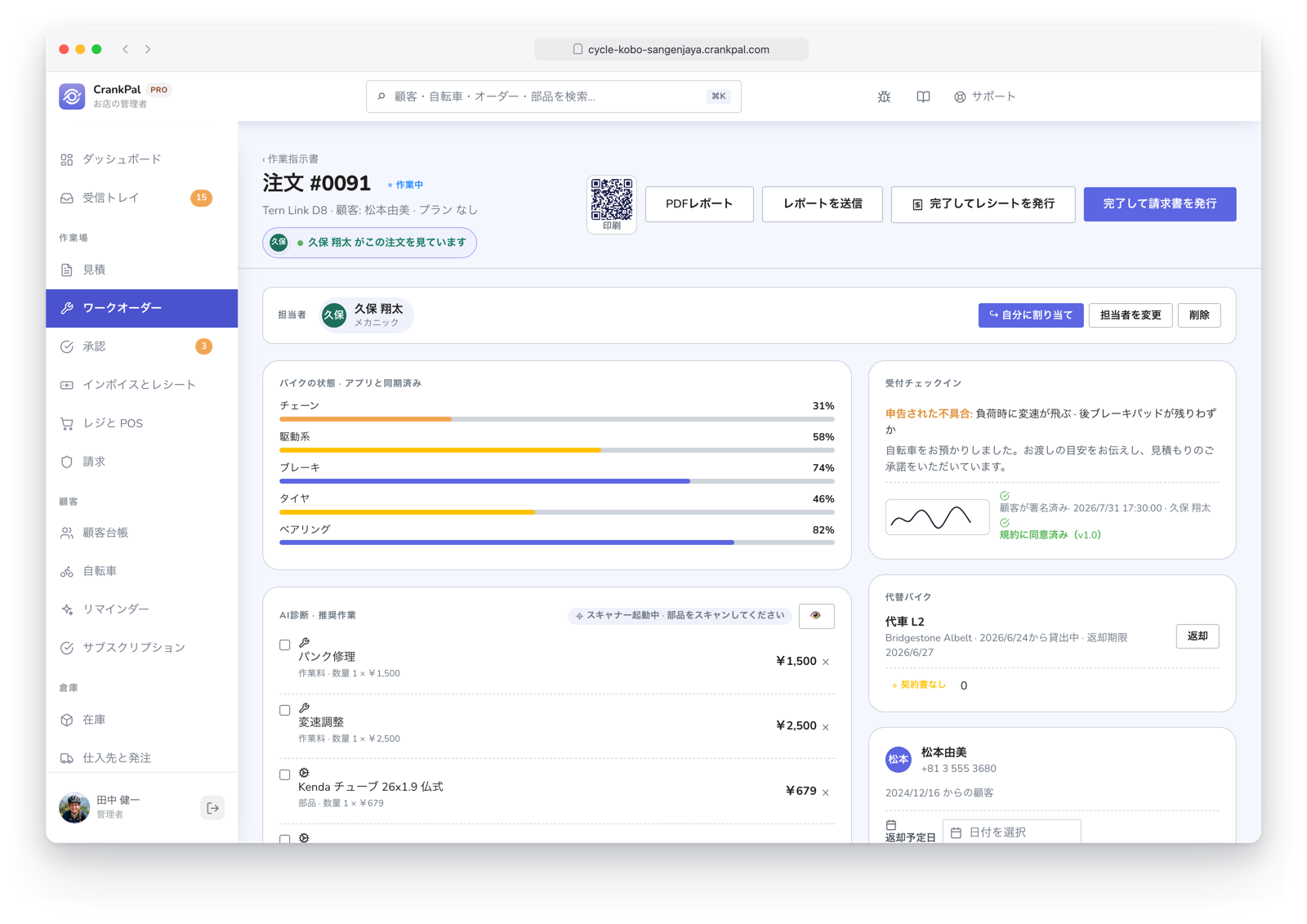Go back via the 作業指示書 breadcrumb
Viewport: 1307px width, 924px height.
click(291, 159)
